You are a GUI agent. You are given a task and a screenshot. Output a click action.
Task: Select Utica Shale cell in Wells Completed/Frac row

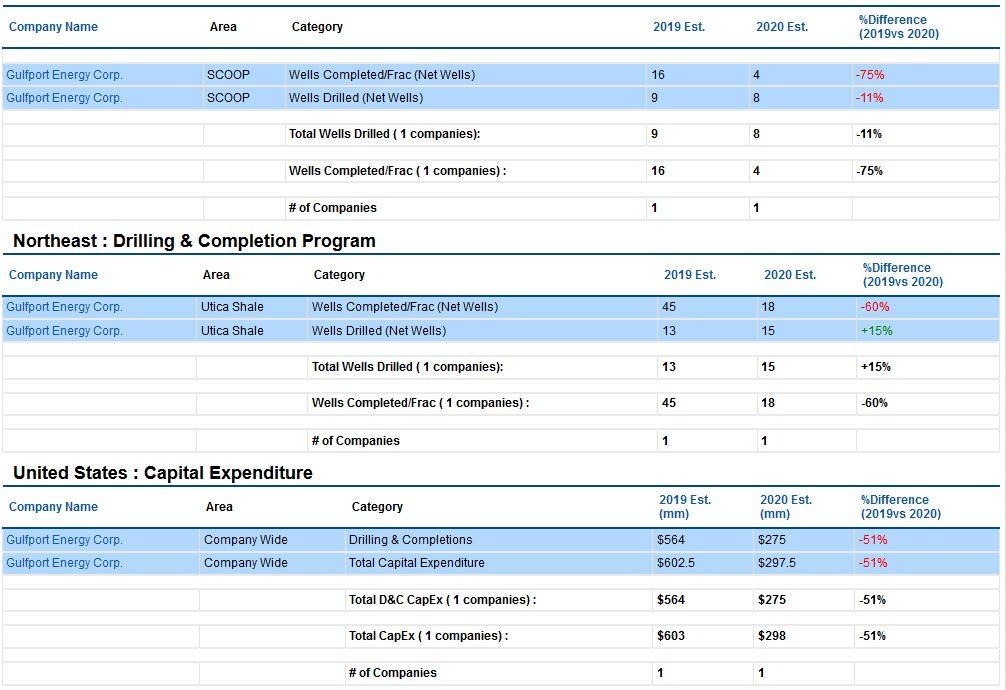tap(232, 307)
